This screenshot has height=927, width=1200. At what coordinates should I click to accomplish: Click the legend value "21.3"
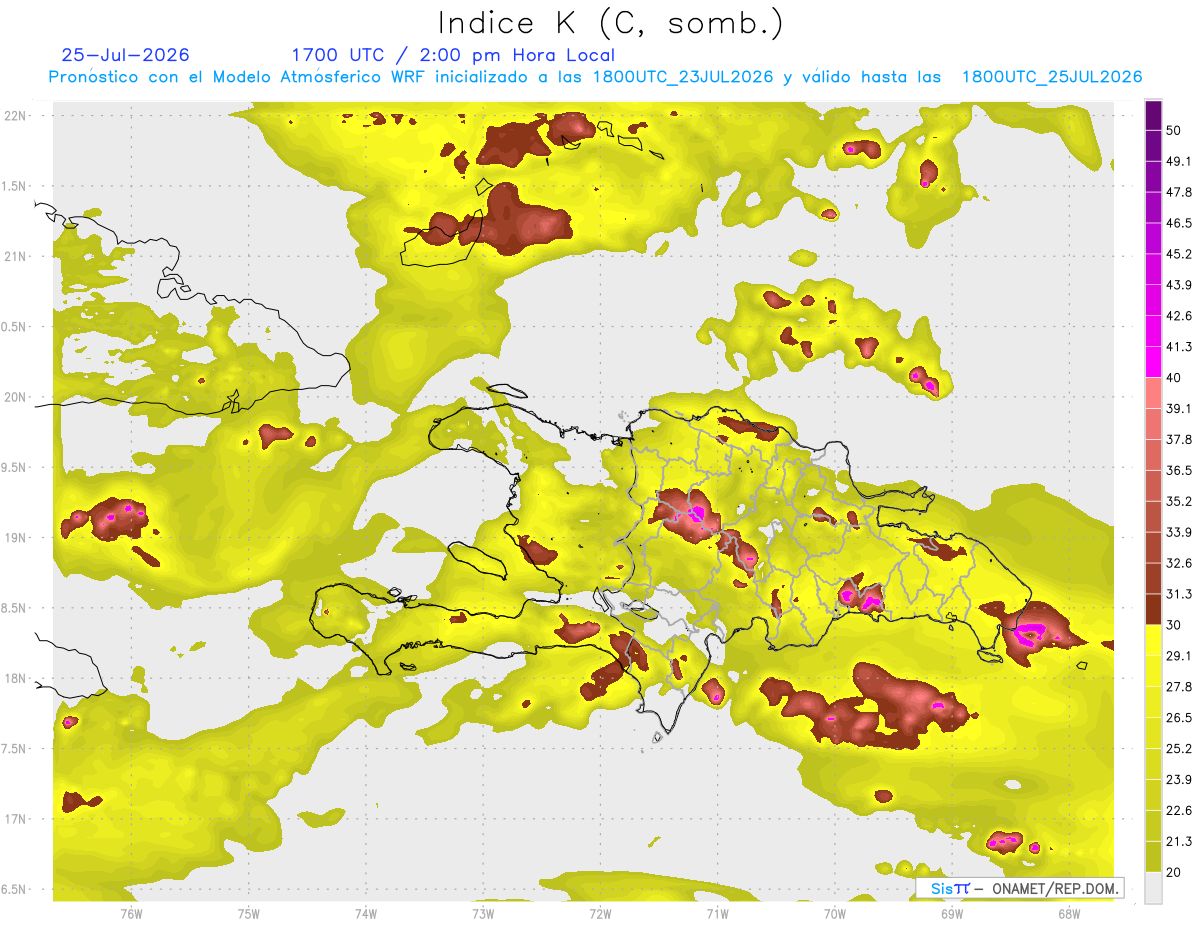click(x=1179, y=841)
